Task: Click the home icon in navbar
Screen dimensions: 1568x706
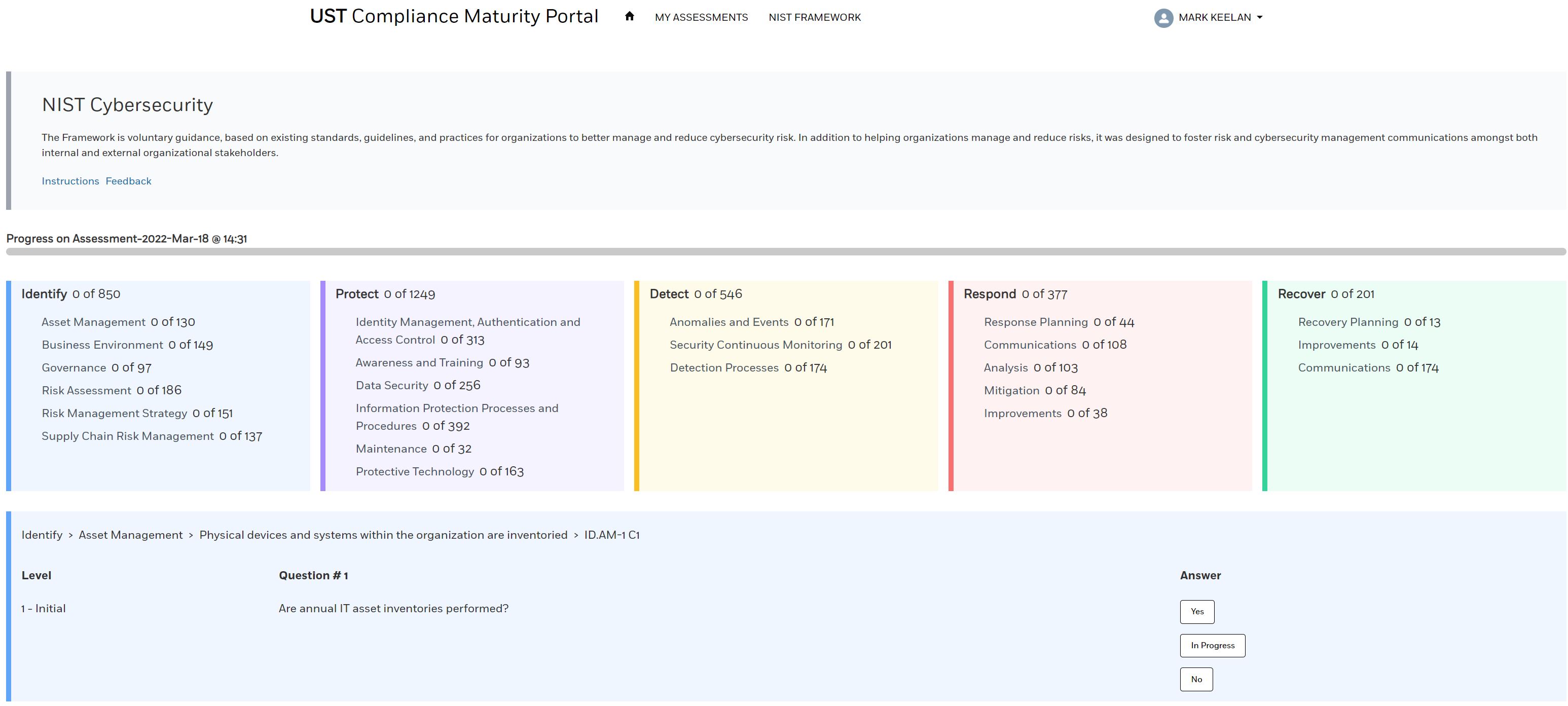Action: coord(630,16)
